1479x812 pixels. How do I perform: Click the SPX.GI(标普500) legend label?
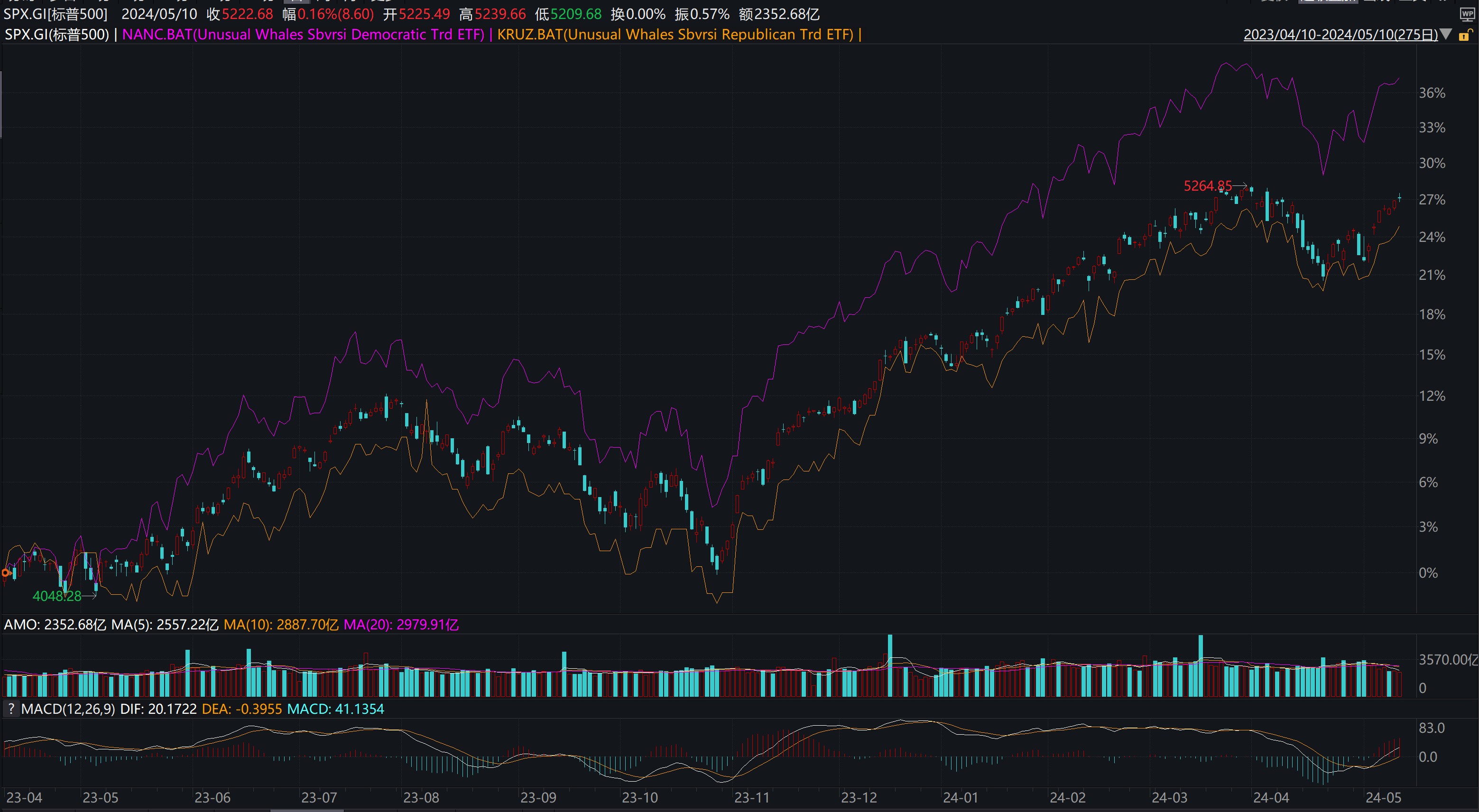click(56, 35)
